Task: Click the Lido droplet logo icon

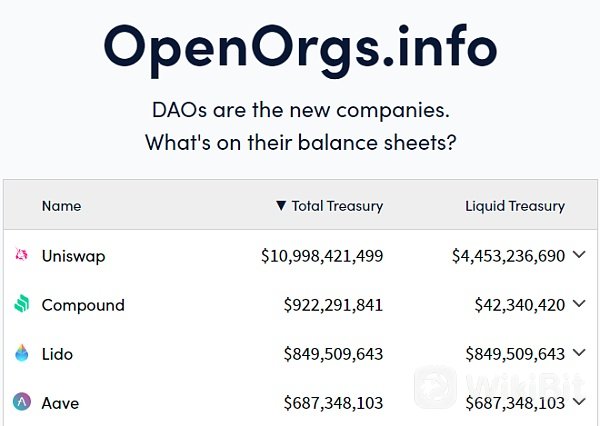Action: pyautogui.click(x=22, y=353)
